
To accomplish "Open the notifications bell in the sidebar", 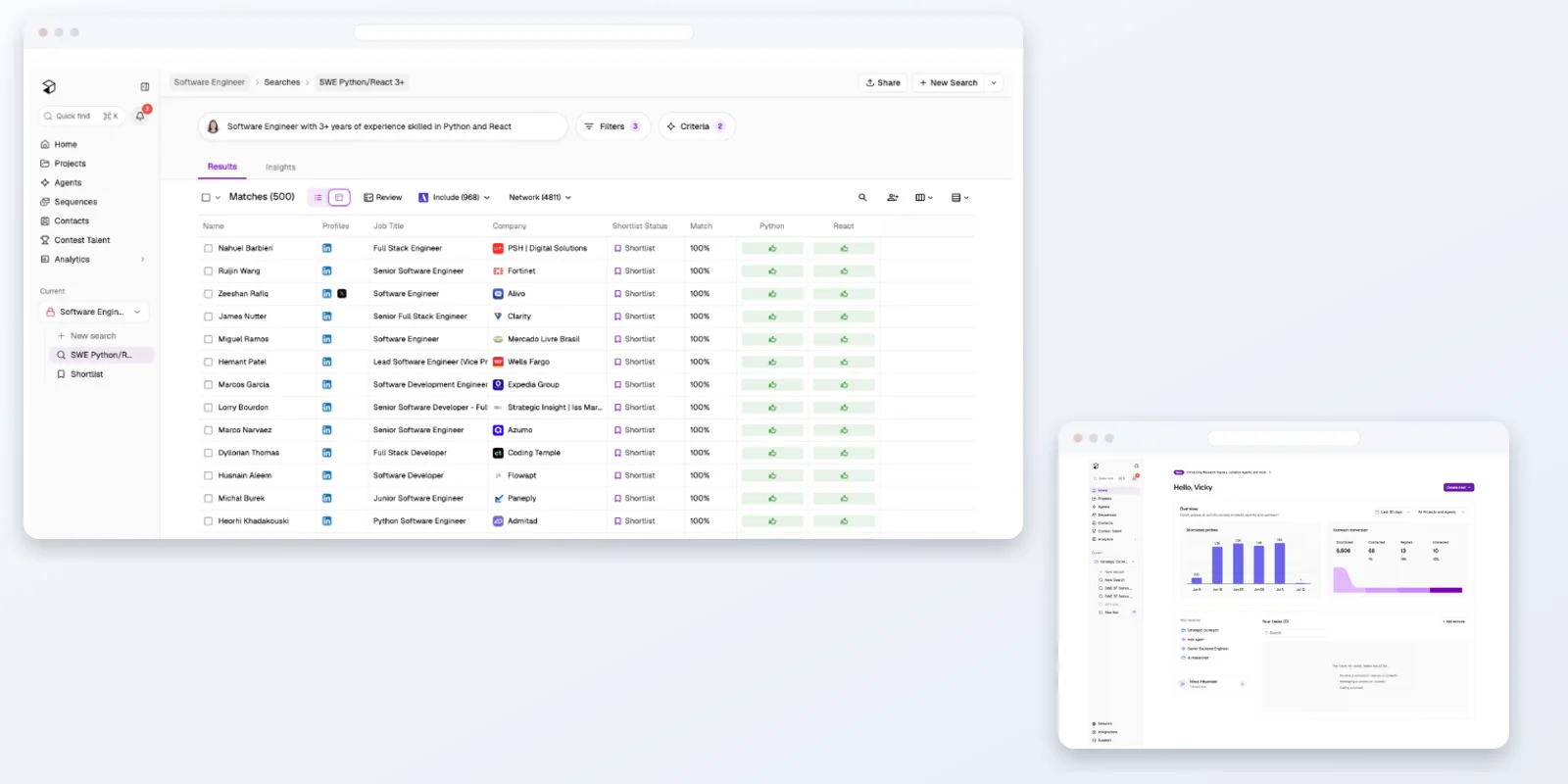I will (x=140, y=116).
